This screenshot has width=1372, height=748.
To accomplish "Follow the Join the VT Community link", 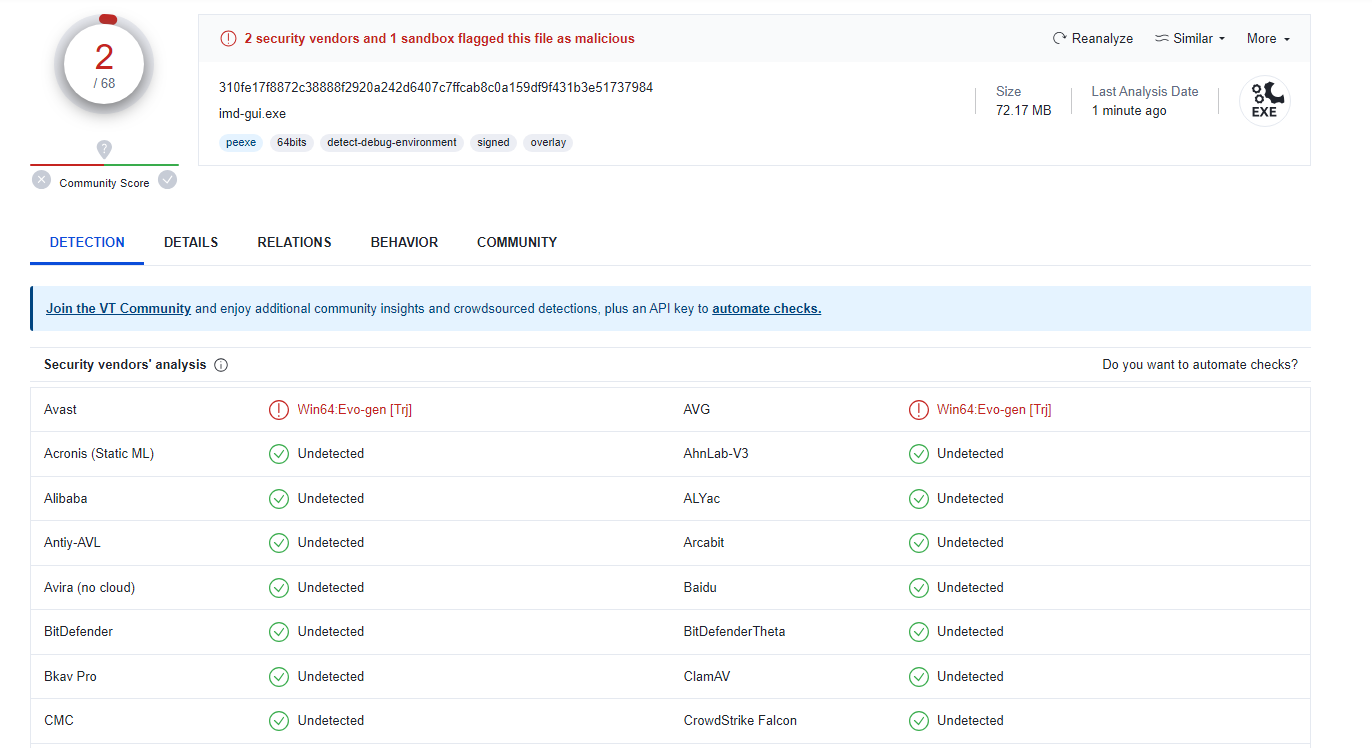I will (118, 309).
